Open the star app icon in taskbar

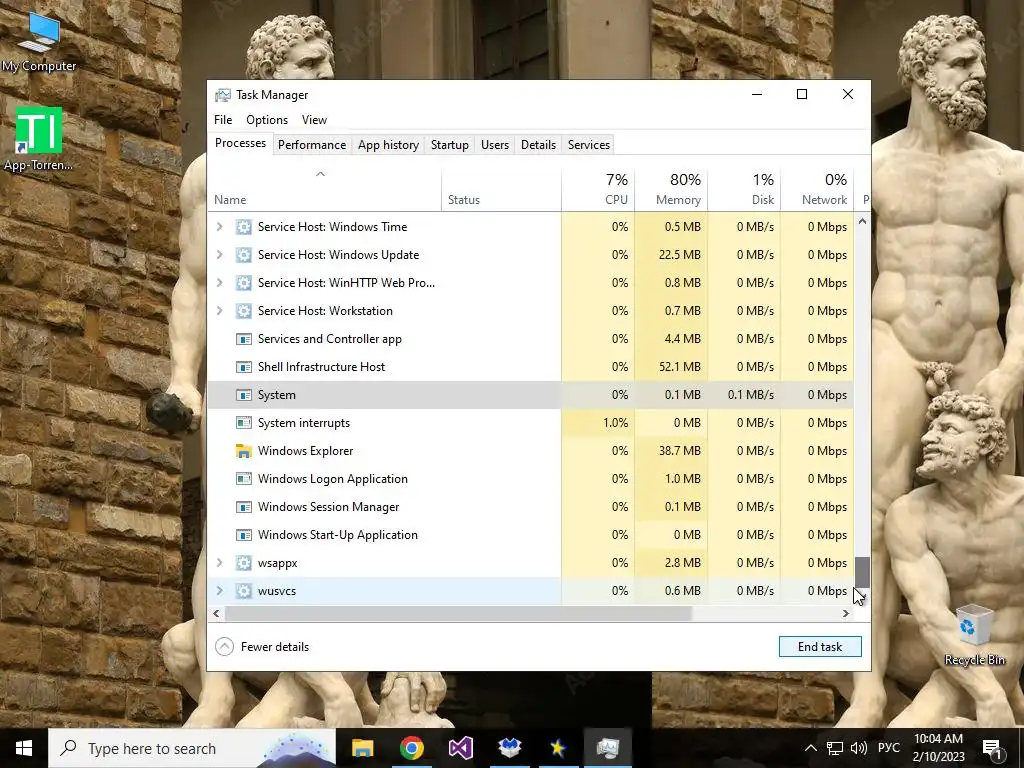[558, 748]
